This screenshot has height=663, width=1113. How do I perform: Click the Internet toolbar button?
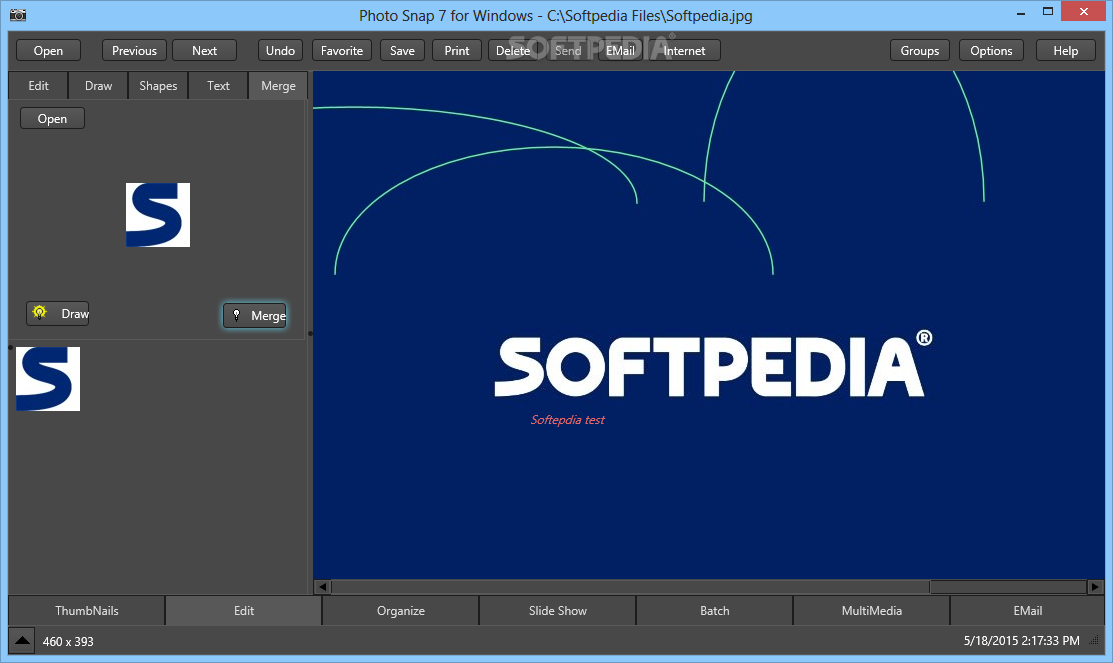coord(684,50)
